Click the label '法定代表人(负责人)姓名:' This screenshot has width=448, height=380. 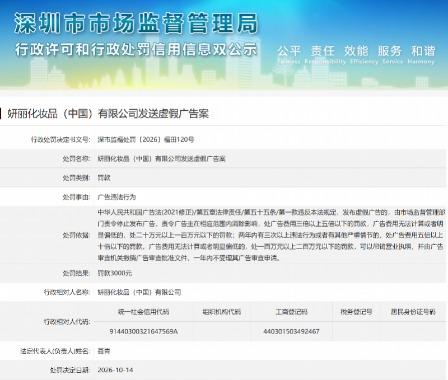point(55,351)
